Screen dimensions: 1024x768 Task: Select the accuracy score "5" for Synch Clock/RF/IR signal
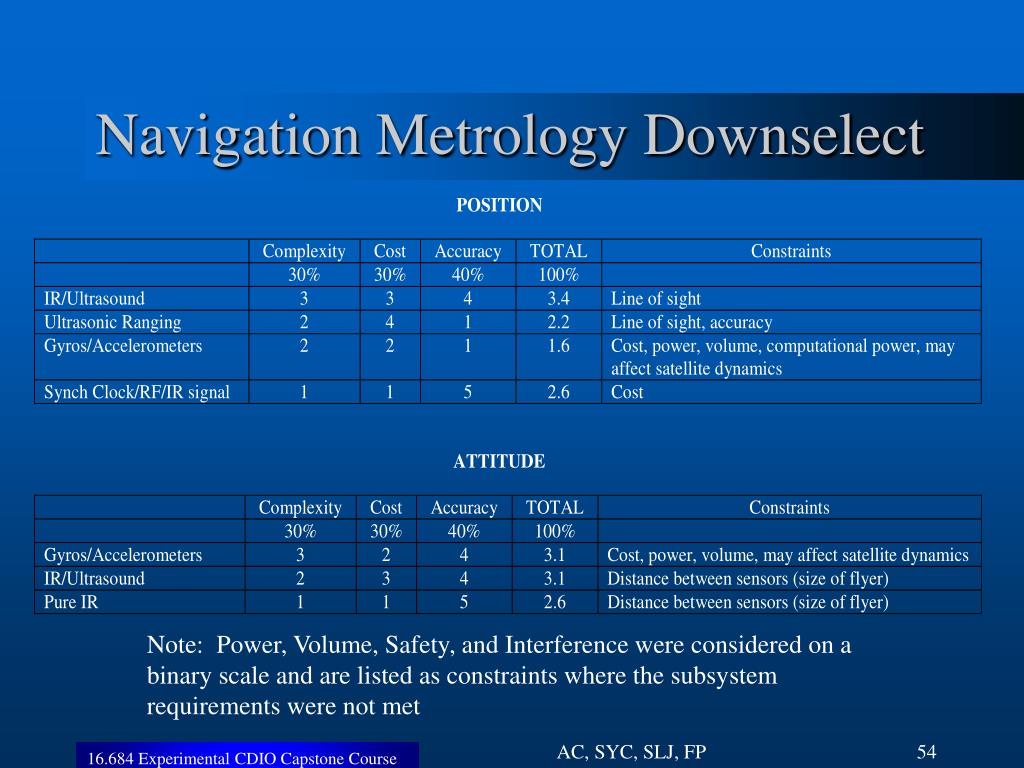pos(468,392)
